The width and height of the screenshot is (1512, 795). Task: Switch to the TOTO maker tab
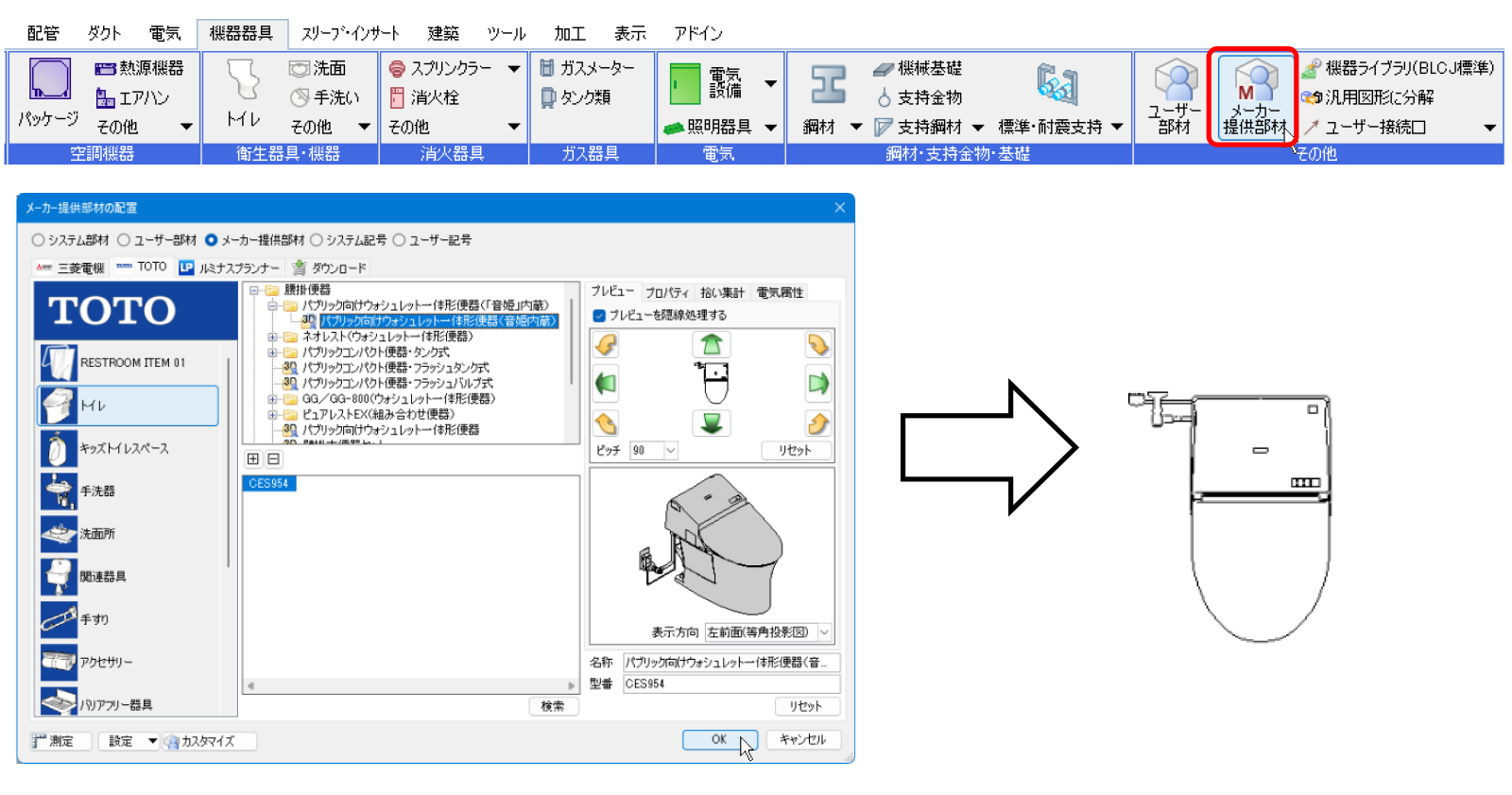(142, 268)
